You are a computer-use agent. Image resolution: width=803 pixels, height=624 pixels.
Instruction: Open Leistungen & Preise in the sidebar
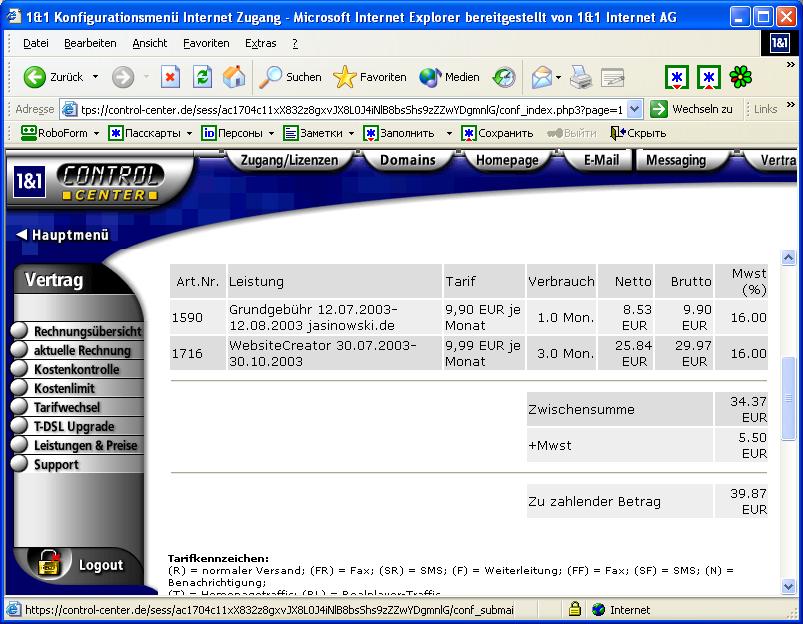[77, 445]
